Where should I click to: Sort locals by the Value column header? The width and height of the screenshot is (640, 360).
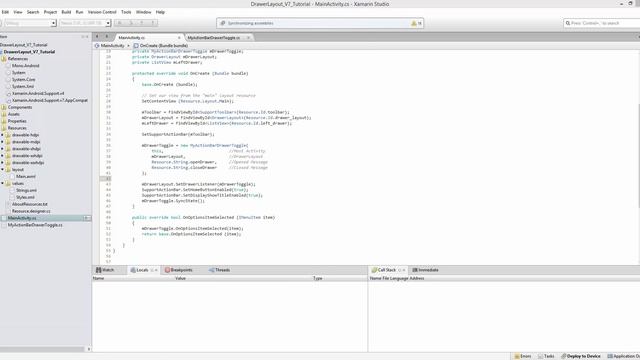180,278
